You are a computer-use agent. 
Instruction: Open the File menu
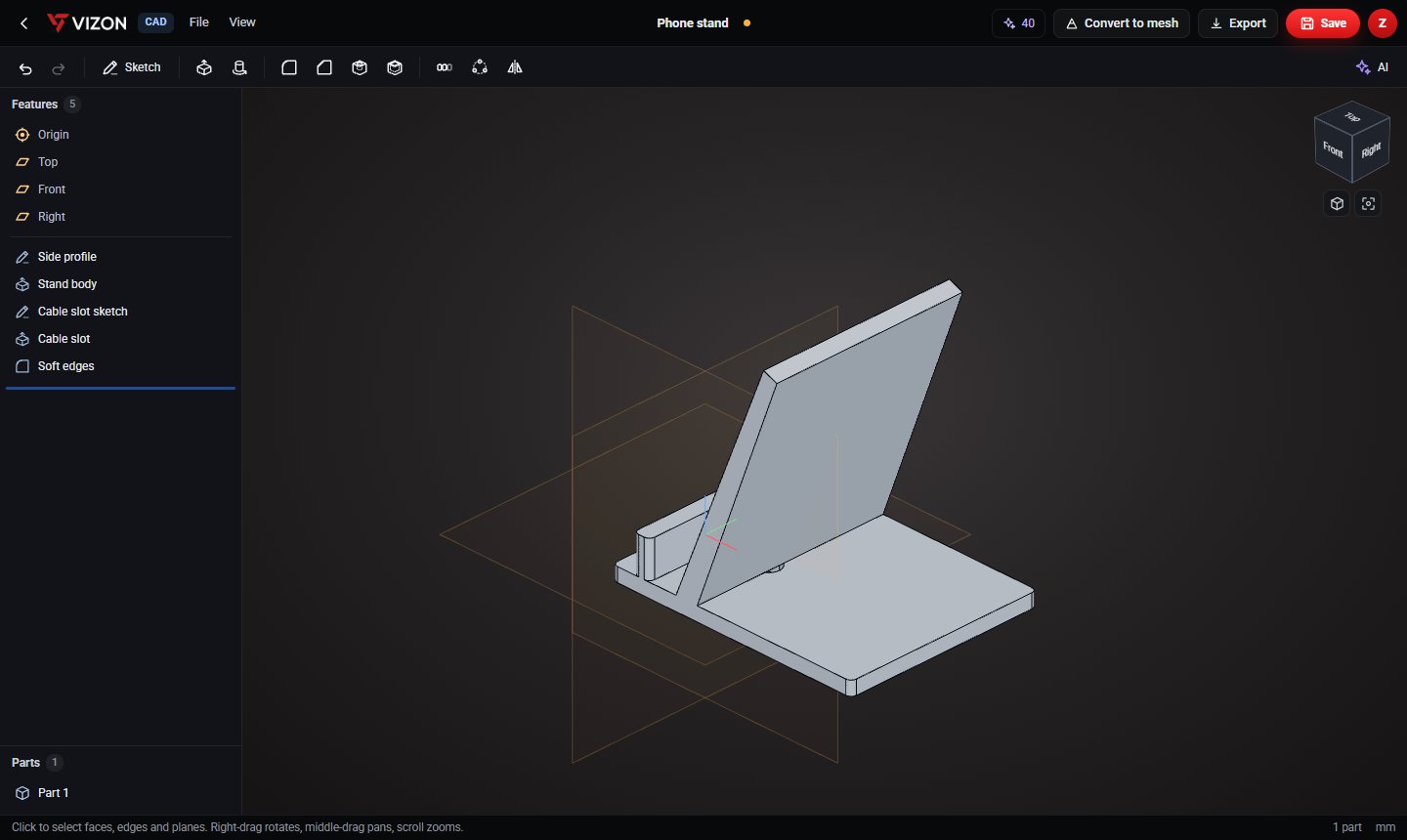click(199, 22)
